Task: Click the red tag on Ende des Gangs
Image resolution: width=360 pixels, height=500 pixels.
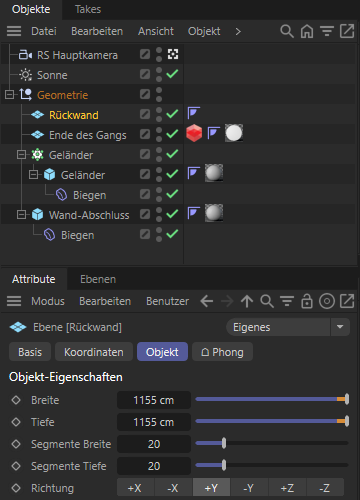Action: click(194, 134)
